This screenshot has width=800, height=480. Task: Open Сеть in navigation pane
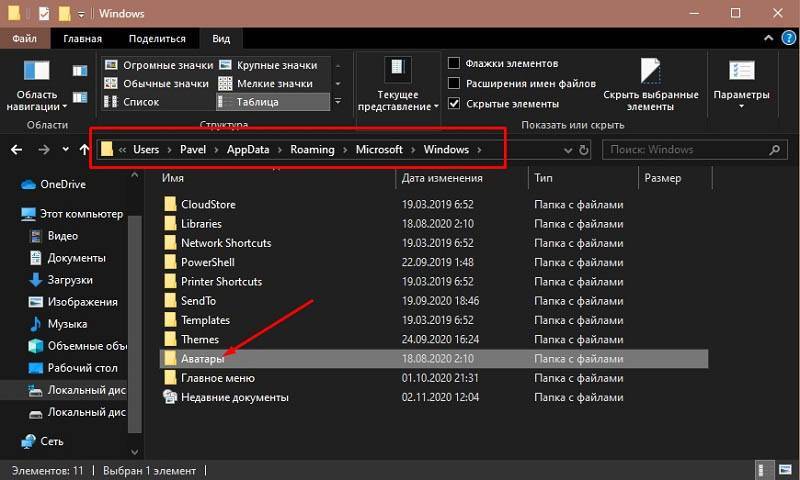pos(42,441)
